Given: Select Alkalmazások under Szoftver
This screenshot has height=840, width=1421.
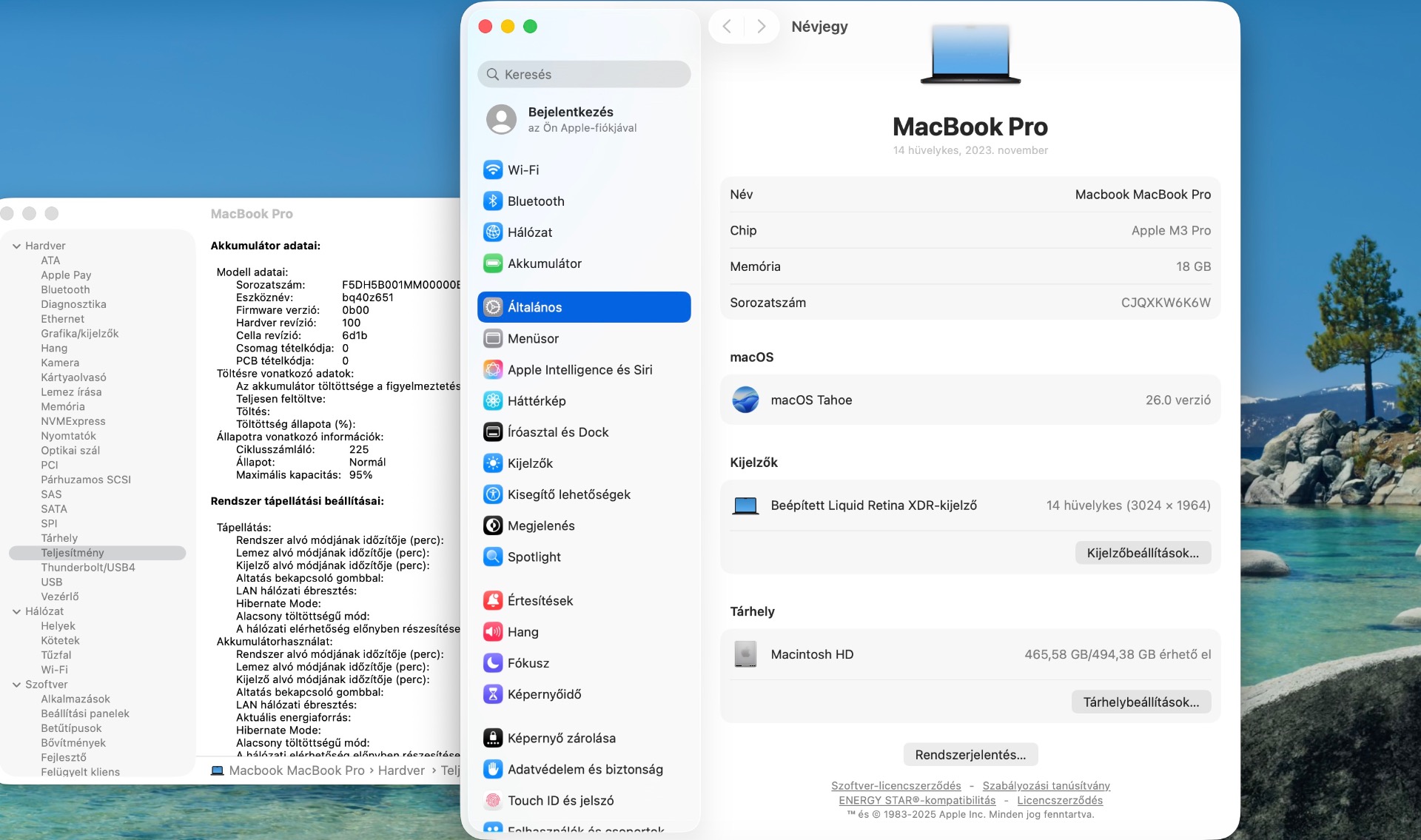Looking at the screenshot, I should (x=75, y=699).
